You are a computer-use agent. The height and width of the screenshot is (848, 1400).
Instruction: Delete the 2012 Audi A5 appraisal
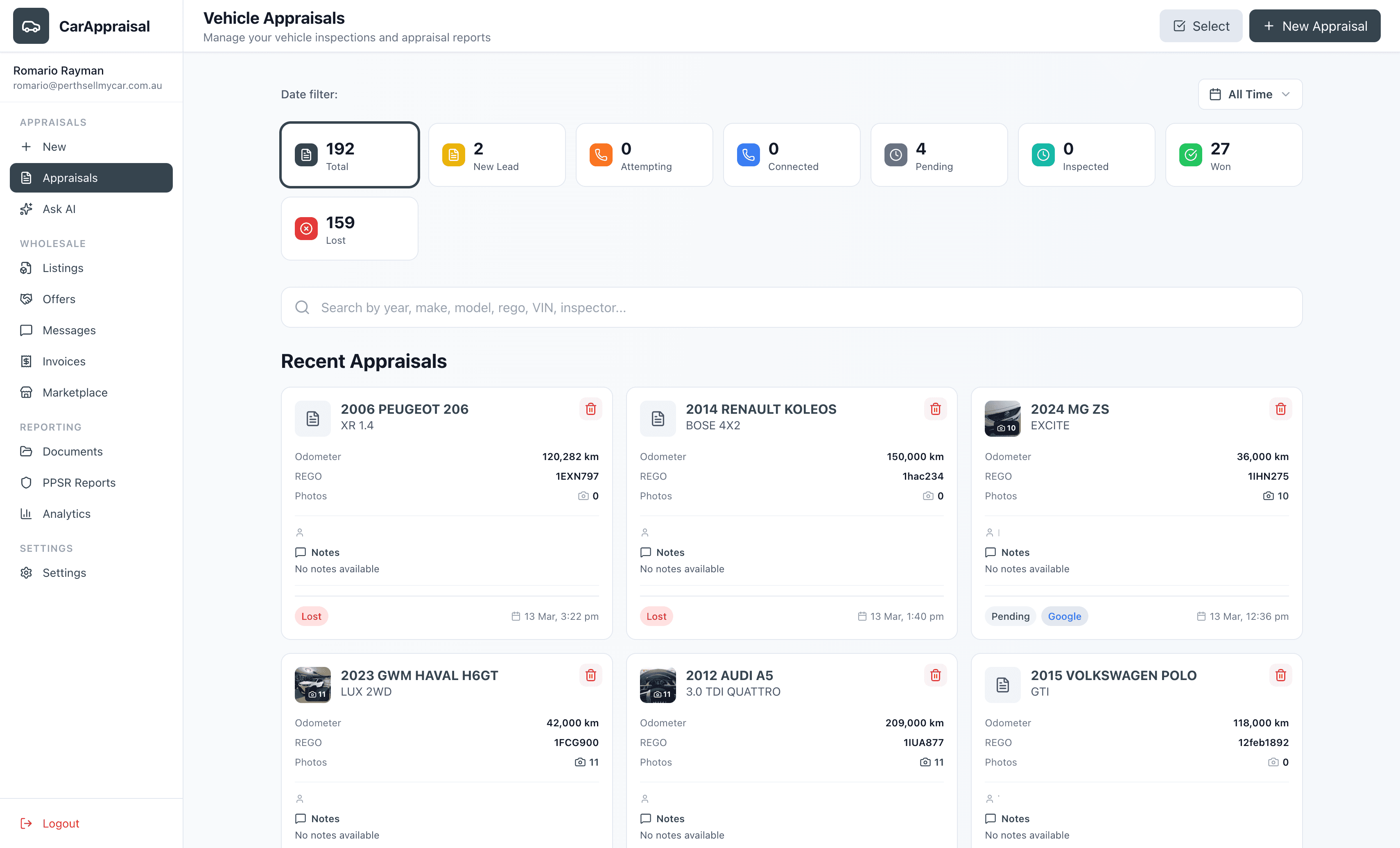(x=935, y=675)
